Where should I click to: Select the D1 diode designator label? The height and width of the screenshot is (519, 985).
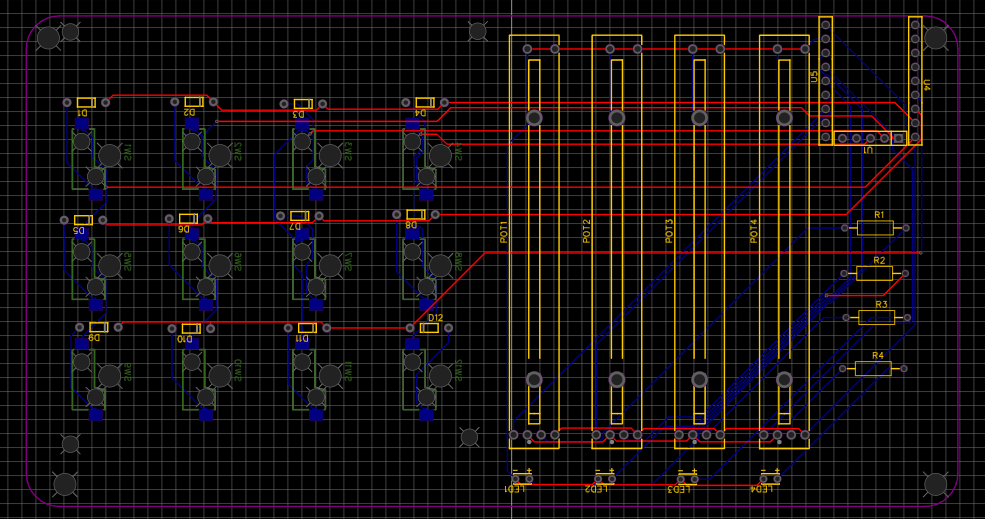[82, 112]
